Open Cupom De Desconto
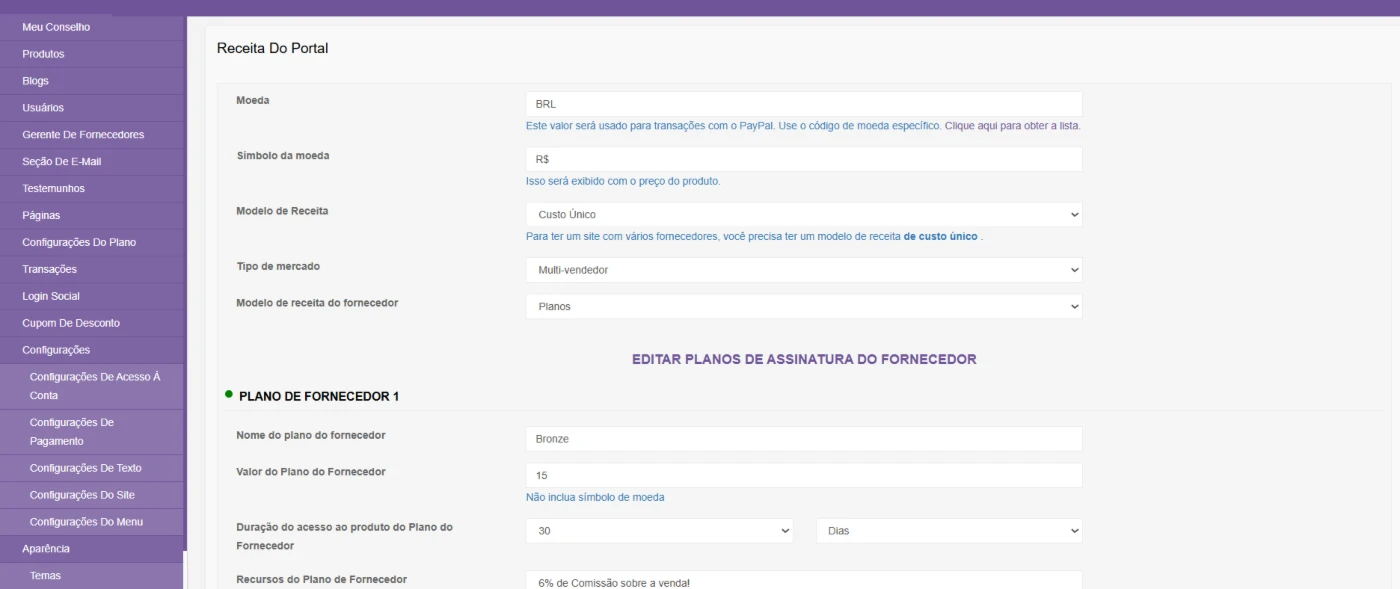The image size is (1400, 589). click(x=92, y=324)
